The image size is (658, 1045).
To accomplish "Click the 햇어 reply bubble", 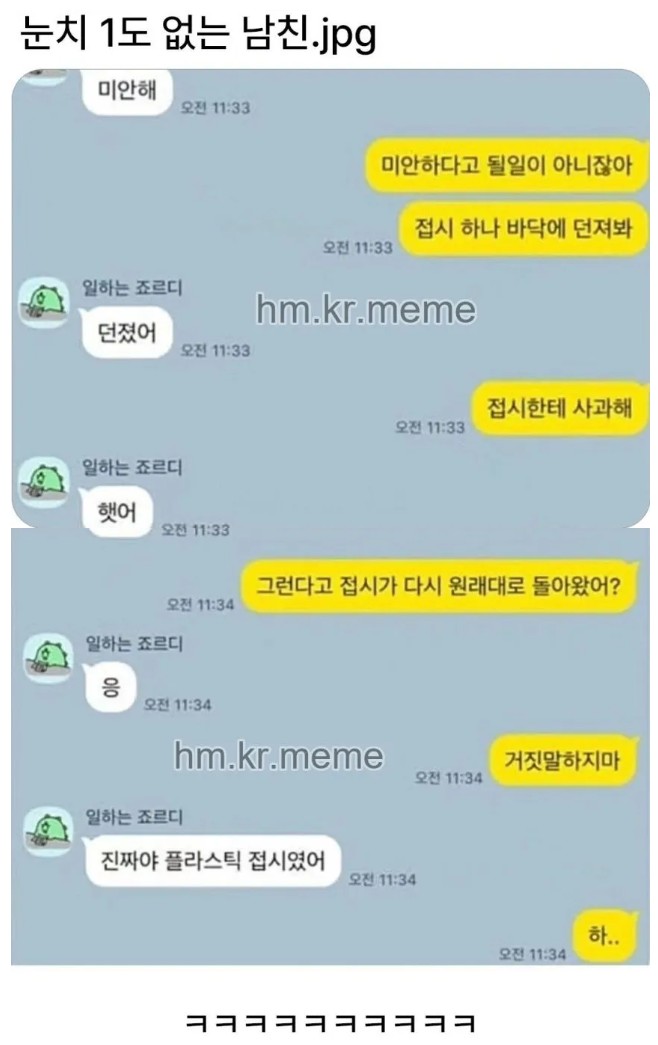I will coord(116,512).
